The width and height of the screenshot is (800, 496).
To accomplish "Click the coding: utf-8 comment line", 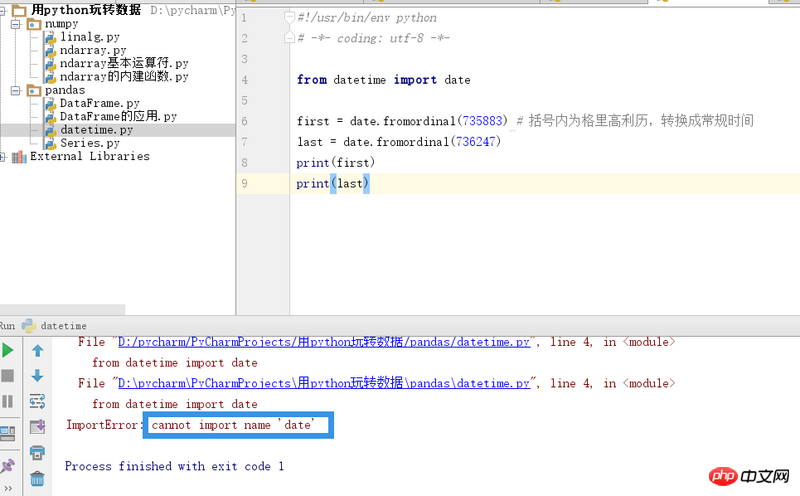I will point(373,38).
